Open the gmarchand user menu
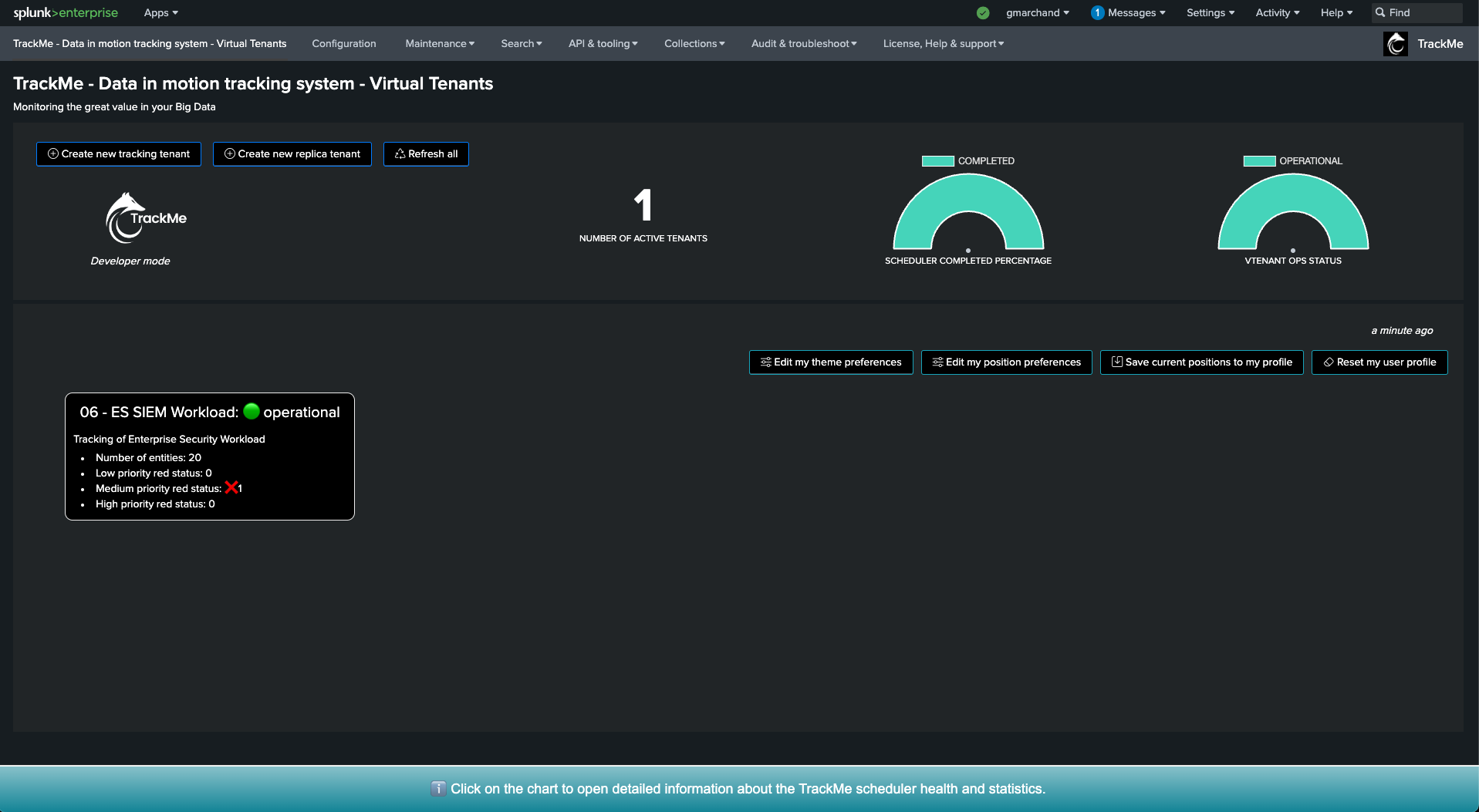This screenshot has width=1479, height=812. (1038, 12)
